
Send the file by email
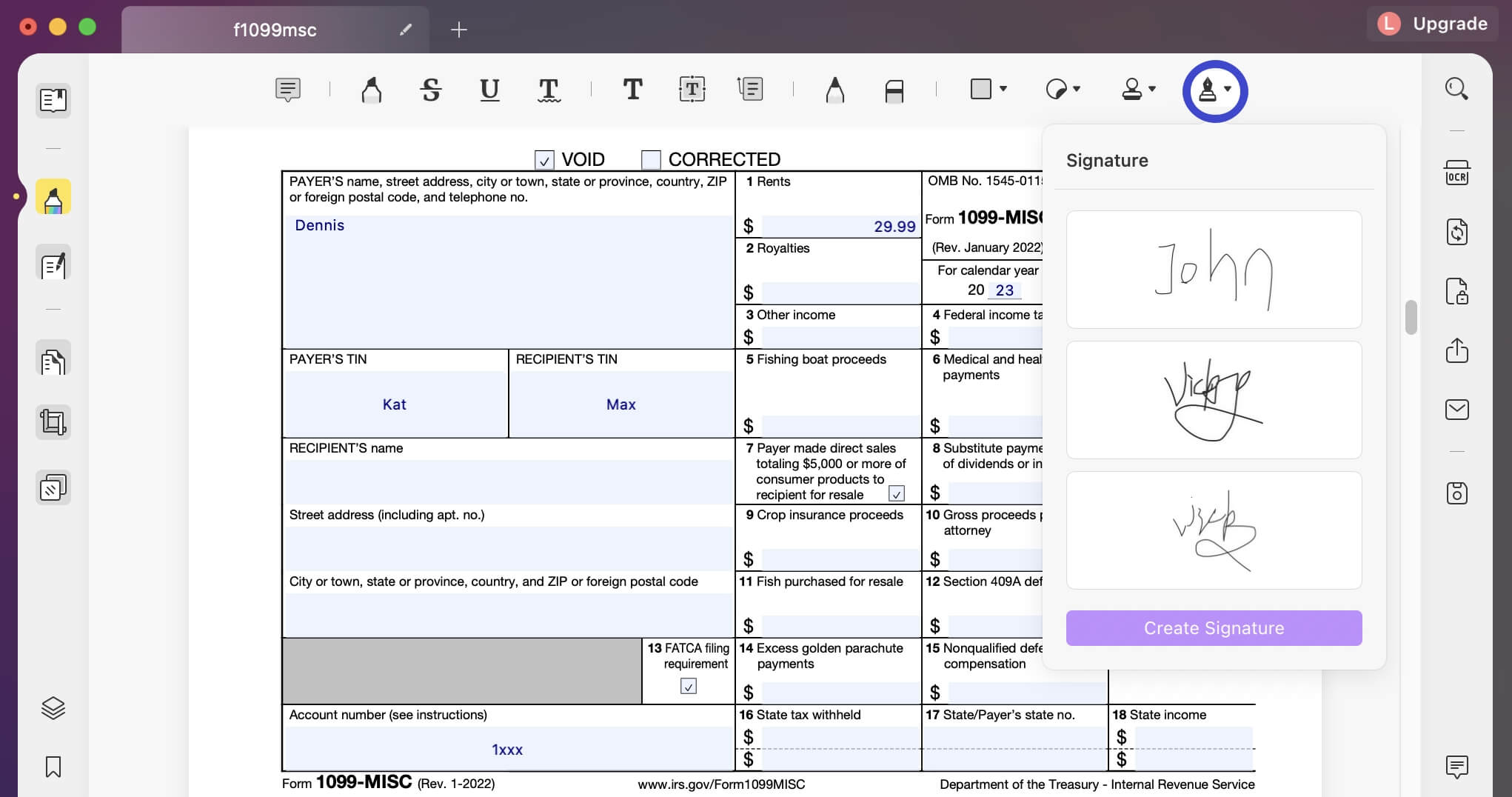point(1456,409)
